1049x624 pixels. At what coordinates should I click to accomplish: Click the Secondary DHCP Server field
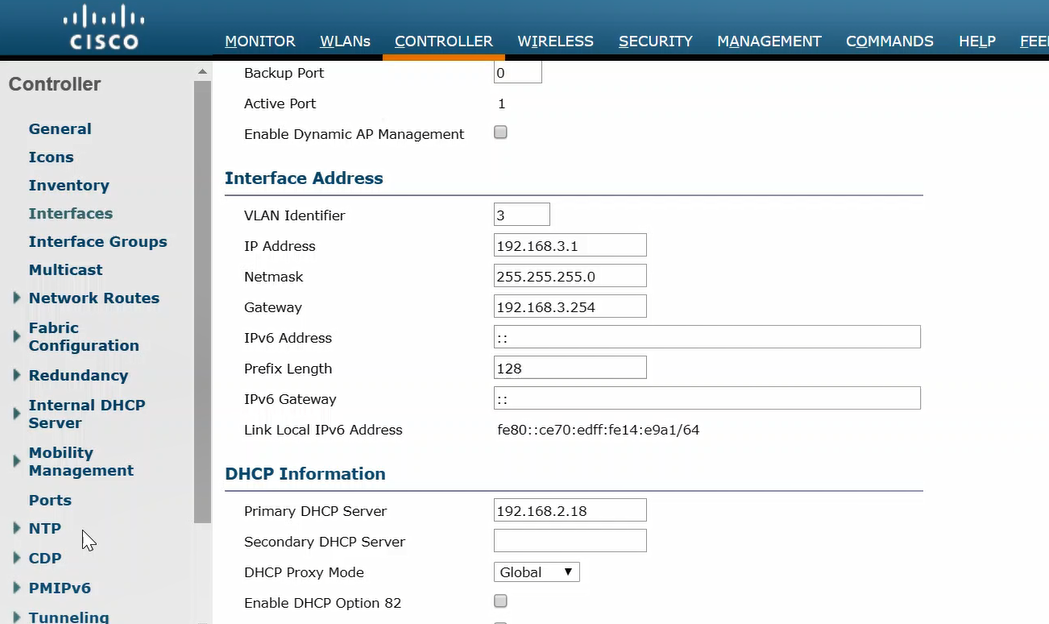click(570, 541)
